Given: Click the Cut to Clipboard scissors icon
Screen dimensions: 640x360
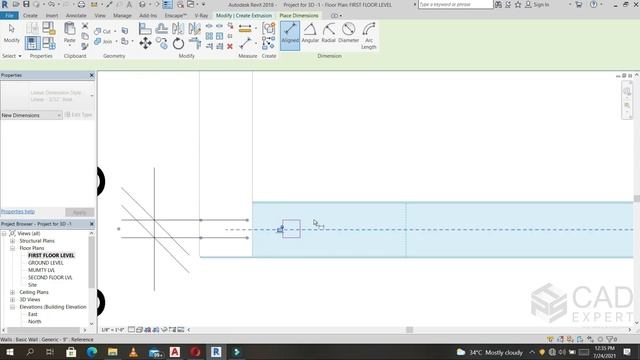Looking at the screenshot, I should coord(85,26).
